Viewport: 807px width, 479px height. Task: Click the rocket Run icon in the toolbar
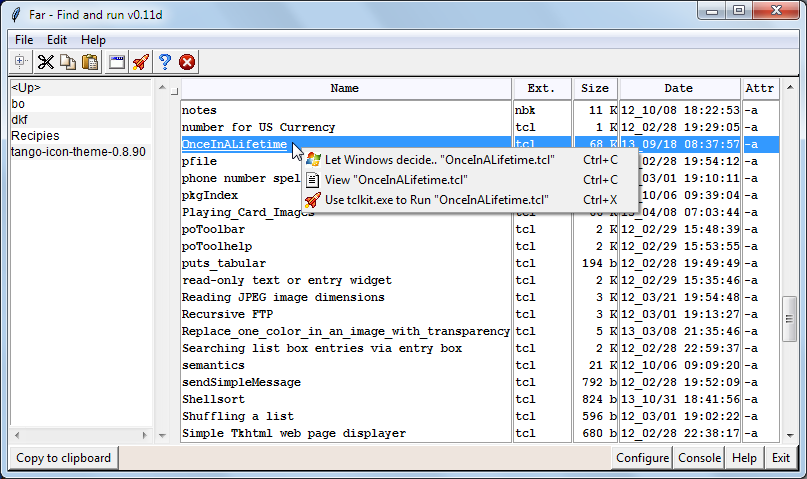tap(141, 62)
